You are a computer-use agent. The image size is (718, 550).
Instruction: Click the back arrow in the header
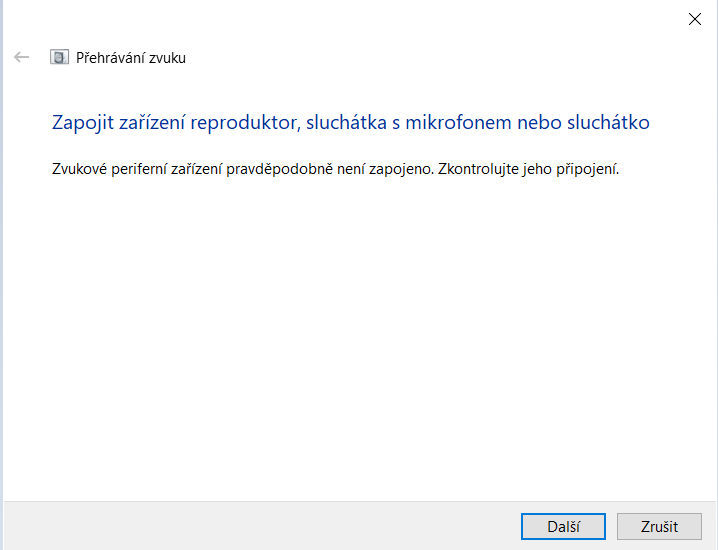pyautogui.click(x=22, y=57)
